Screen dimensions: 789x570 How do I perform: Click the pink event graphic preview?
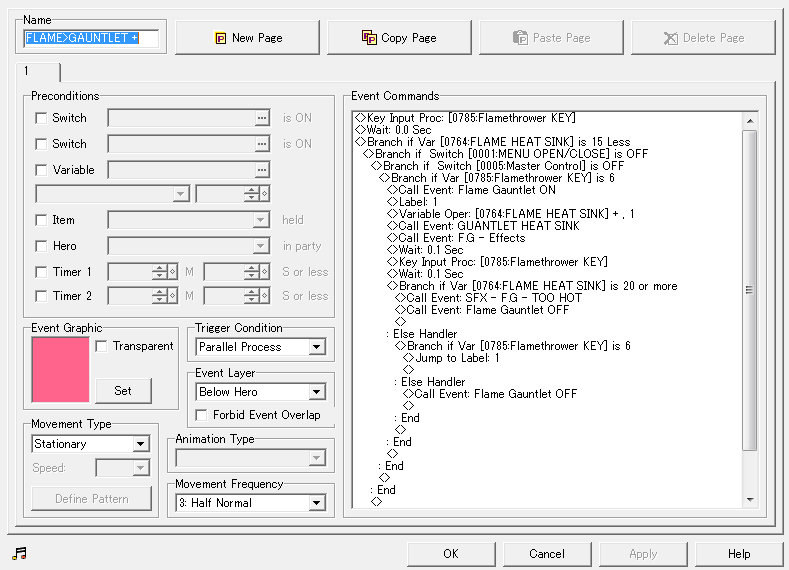coord(60,369)
